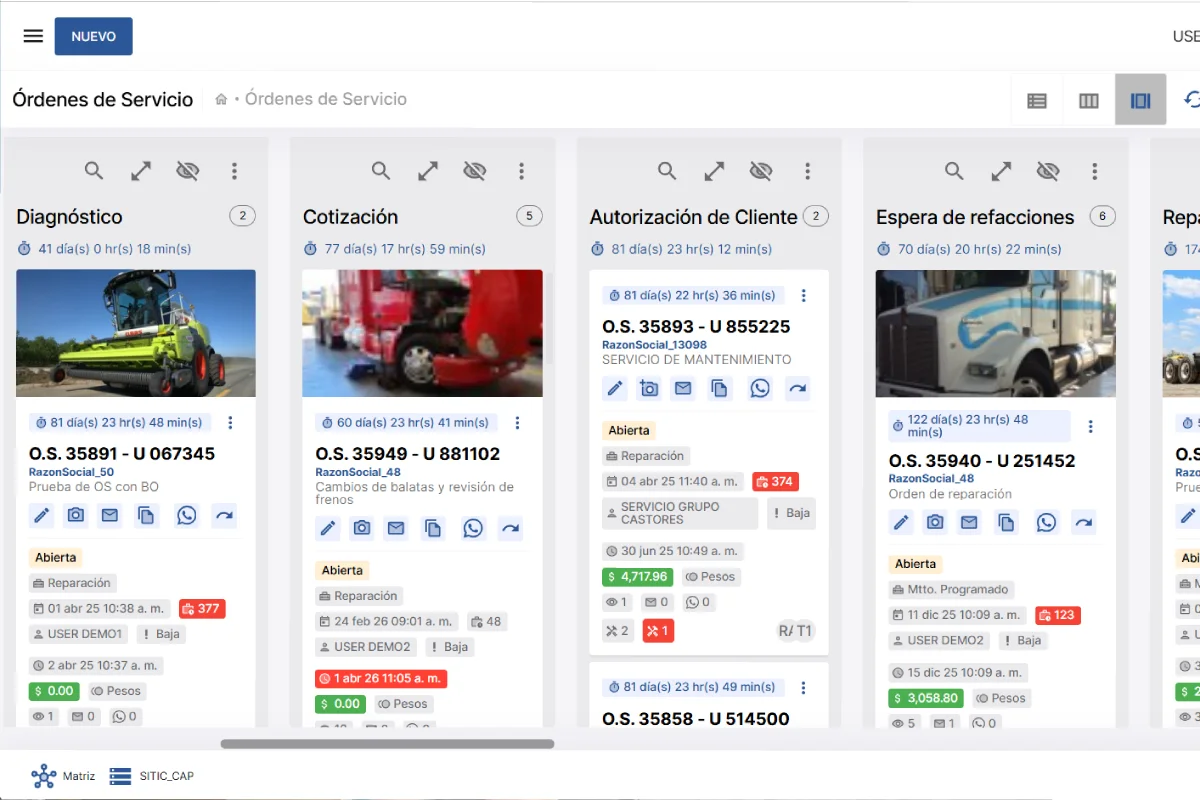Switch to list view layout

click(x=1037, y=100)
